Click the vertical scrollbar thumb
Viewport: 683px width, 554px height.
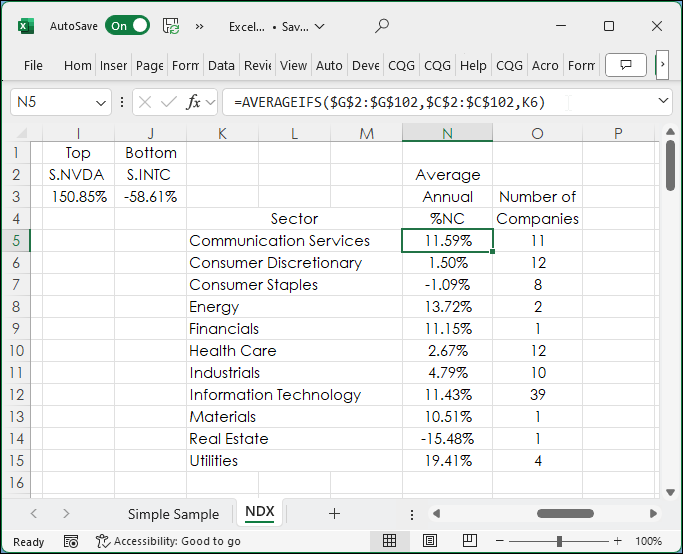pyautogui.click(x=670, y=166)
